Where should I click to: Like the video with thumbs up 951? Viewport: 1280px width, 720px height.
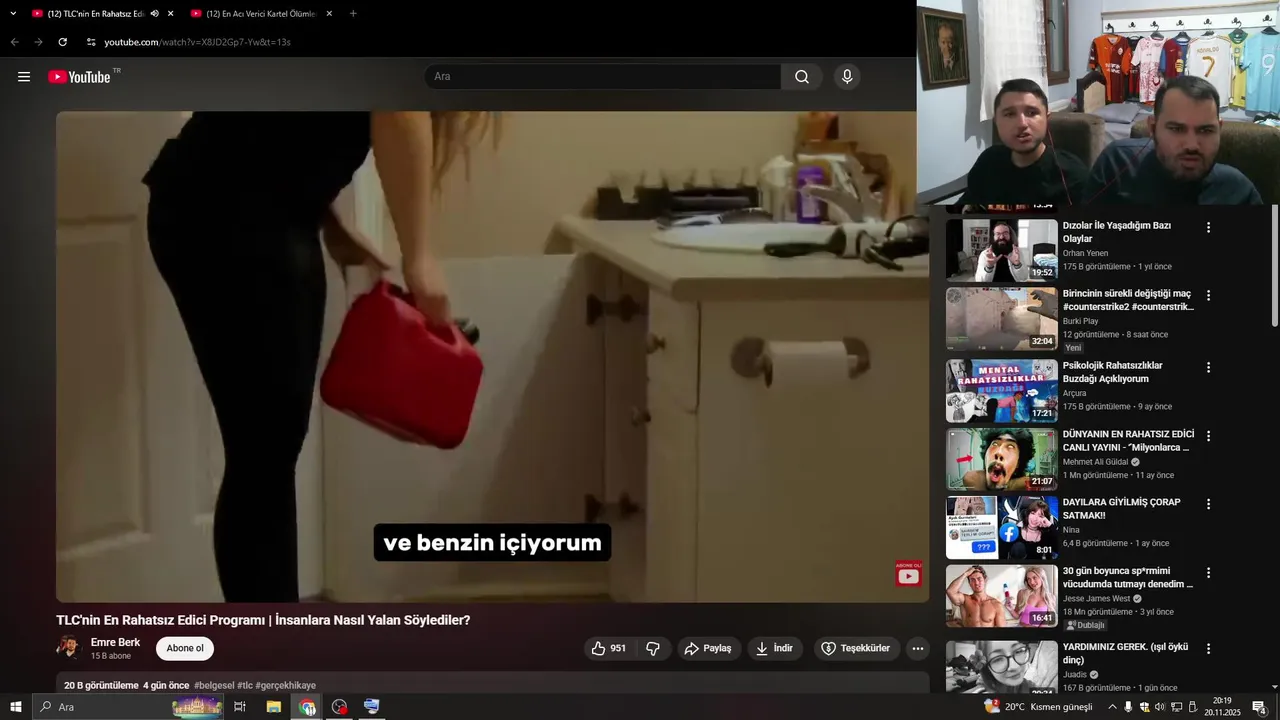coord(608,648)
